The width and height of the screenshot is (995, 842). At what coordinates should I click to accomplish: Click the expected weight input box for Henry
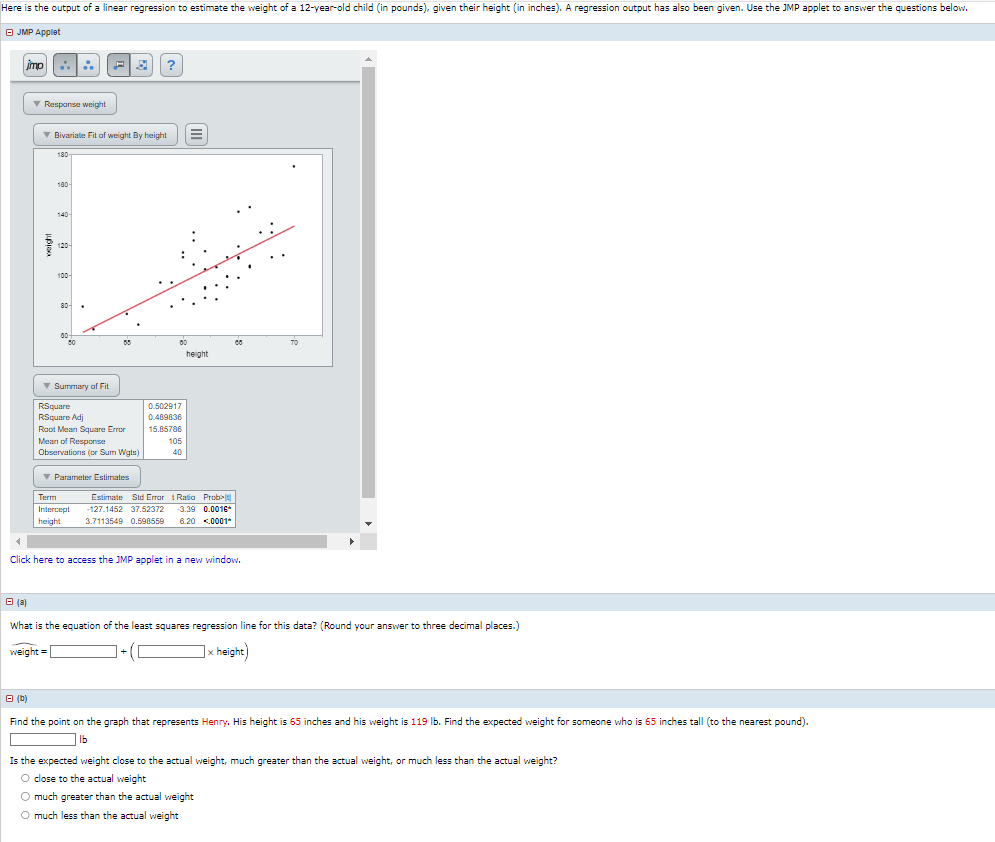pos(42,739)
